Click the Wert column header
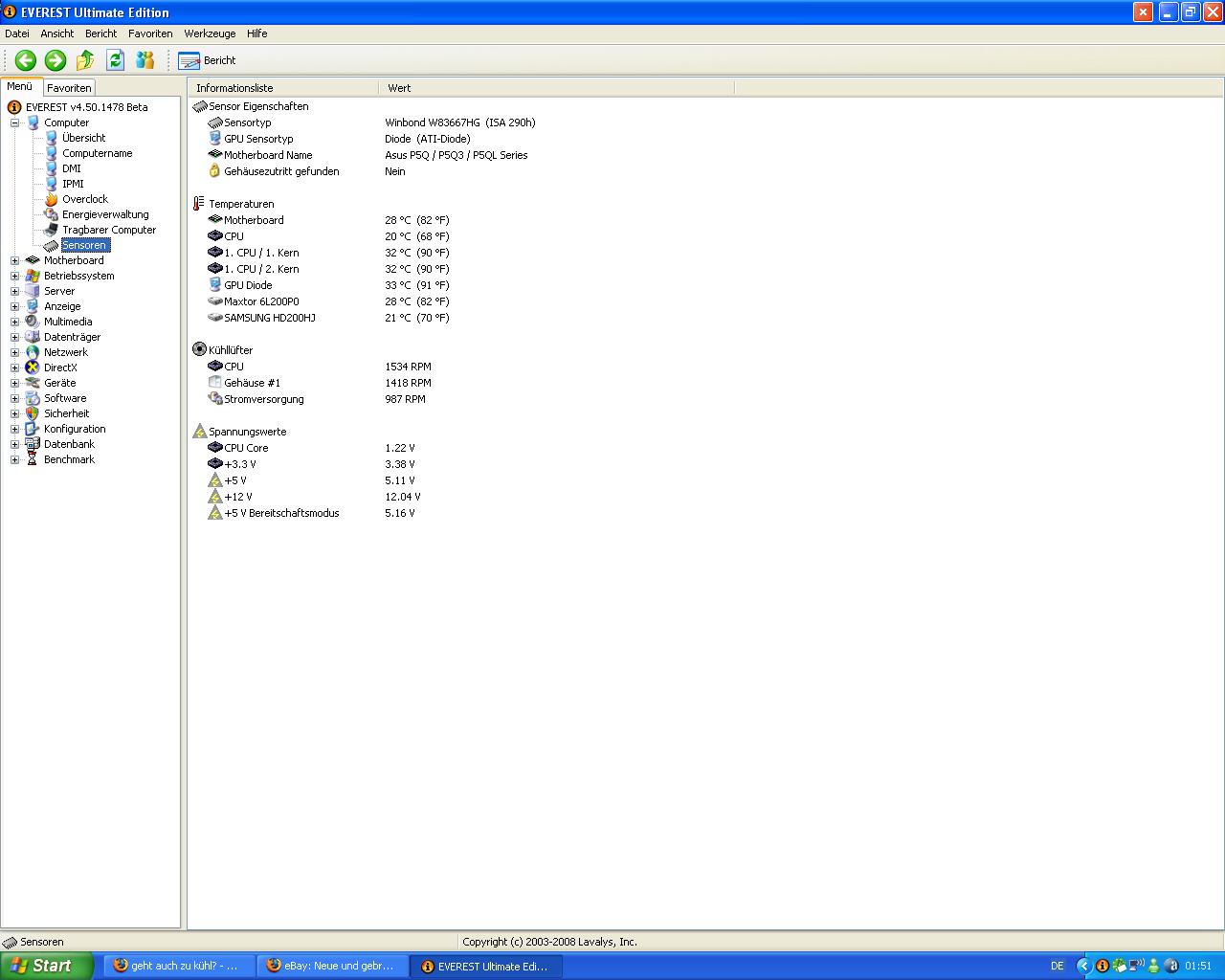 (557, 88)
